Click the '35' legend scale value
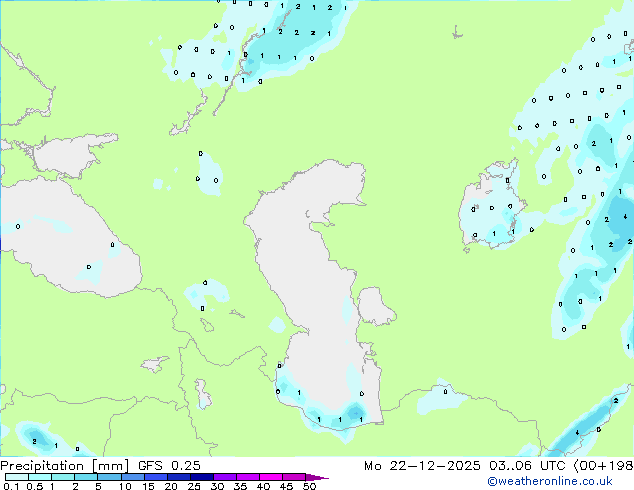634x490 pixels. pos(240,486)
